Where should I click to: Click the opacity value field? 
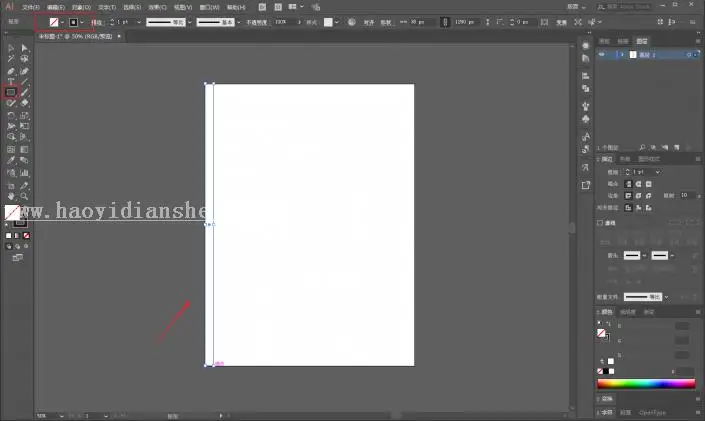[x=285, y=22]
